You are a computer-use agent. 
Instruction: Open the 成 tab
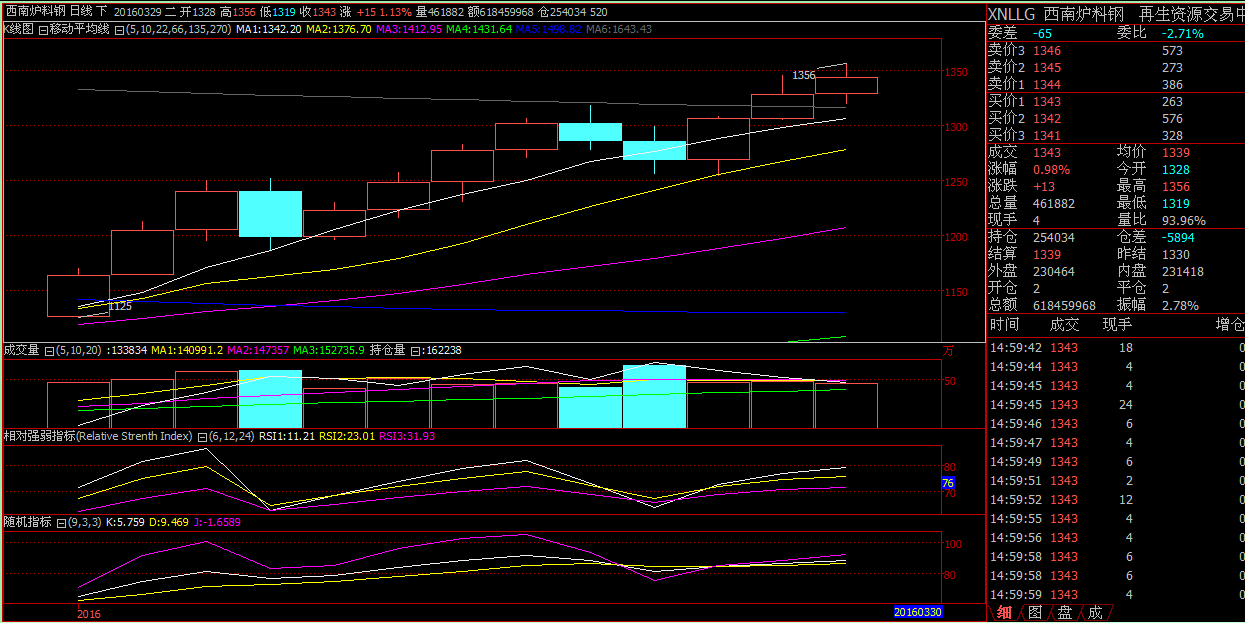pyautogui.click(x=1095, y=612)
